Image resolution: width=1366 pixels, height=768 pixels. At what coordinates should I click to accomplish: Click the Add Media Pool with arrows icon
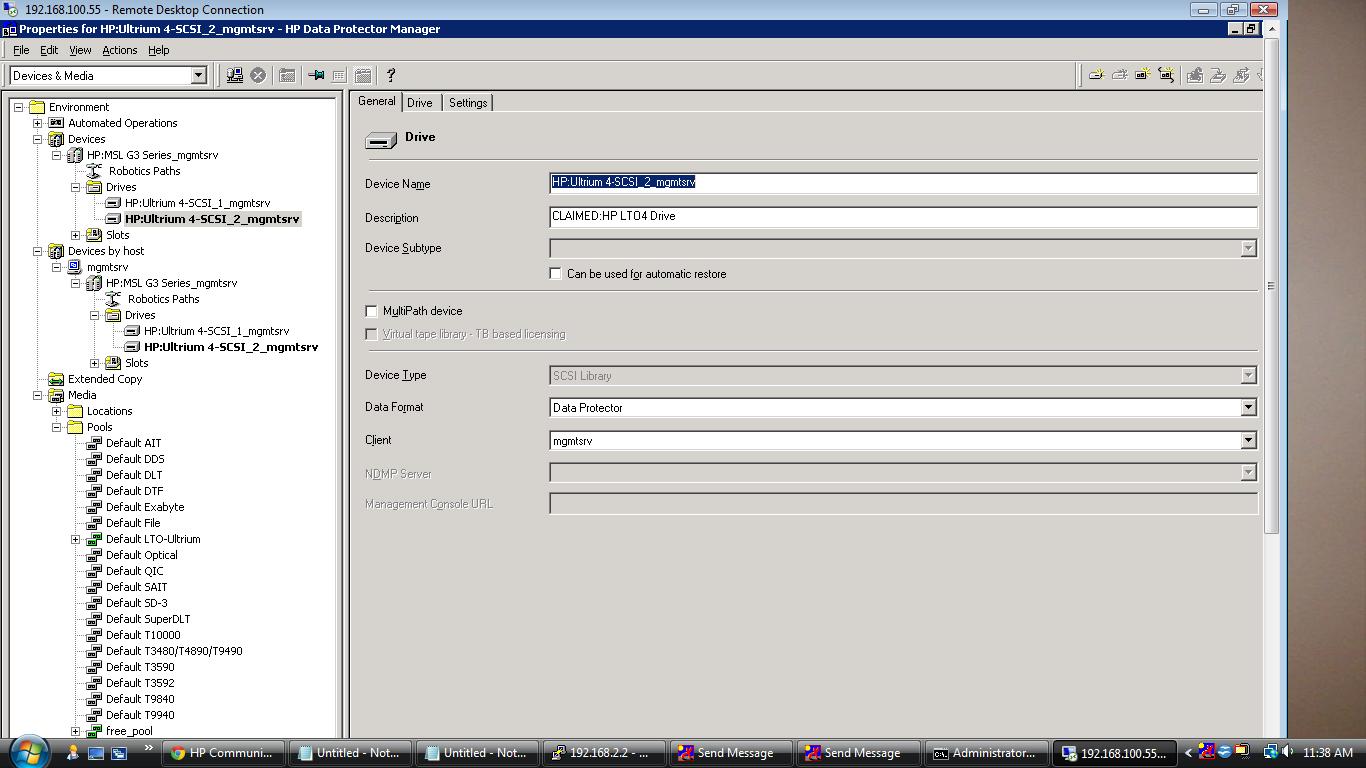pos(1166,75)
